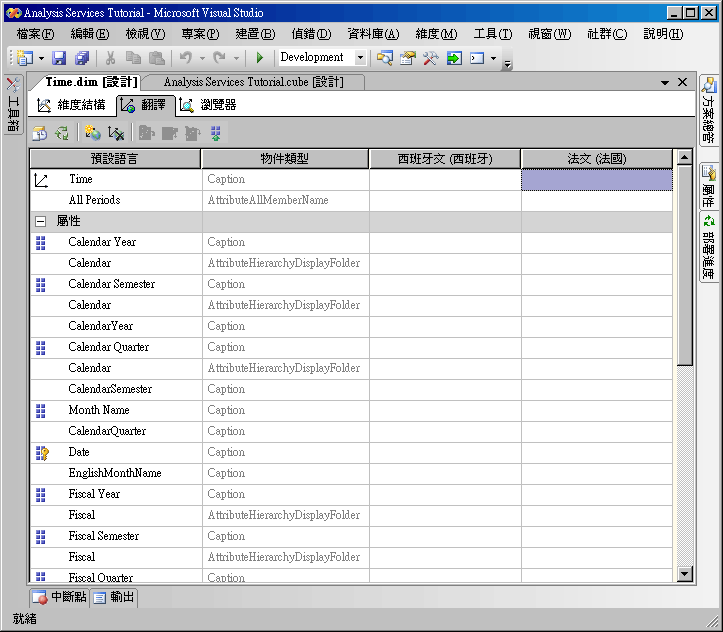This screenshot has width=723, height=632.
Task: Click the third grayed-out translation toolbar icon
Action: tap(193, 133)
